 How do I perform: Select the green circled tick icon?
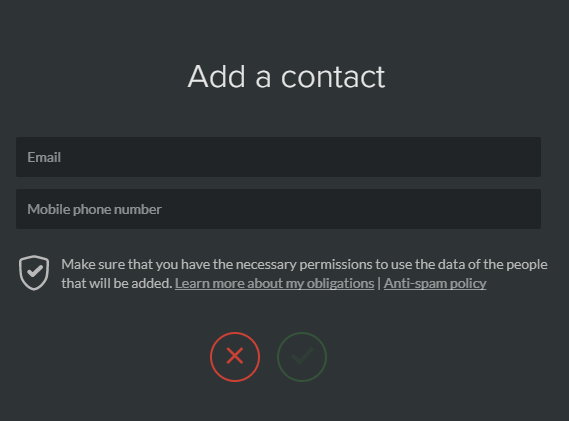pos(302,356)
